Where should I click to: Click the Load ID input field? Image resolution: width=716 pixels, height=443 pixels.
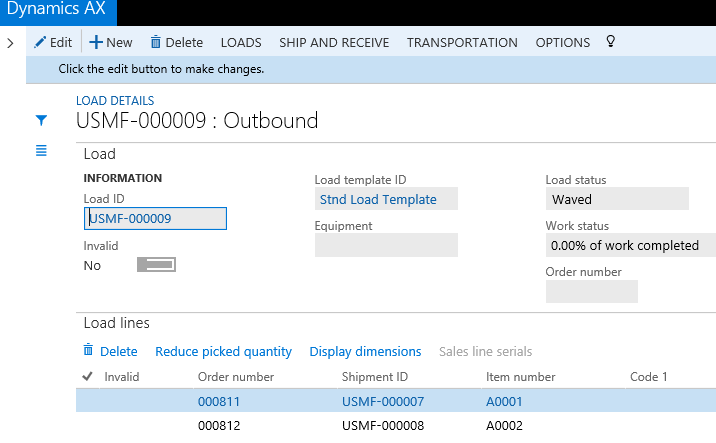coord(155,218)
